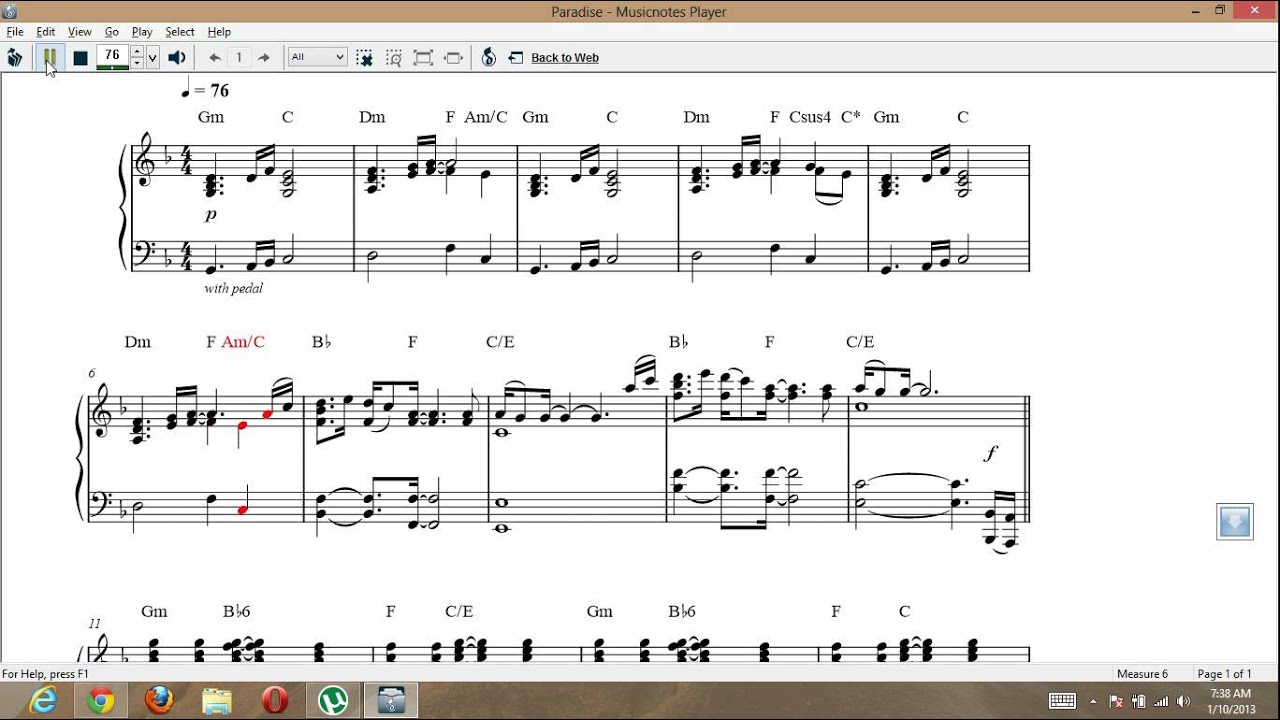Open the tempo dropdown arrow
This screenshot has height=720, width=1280.
152,58
